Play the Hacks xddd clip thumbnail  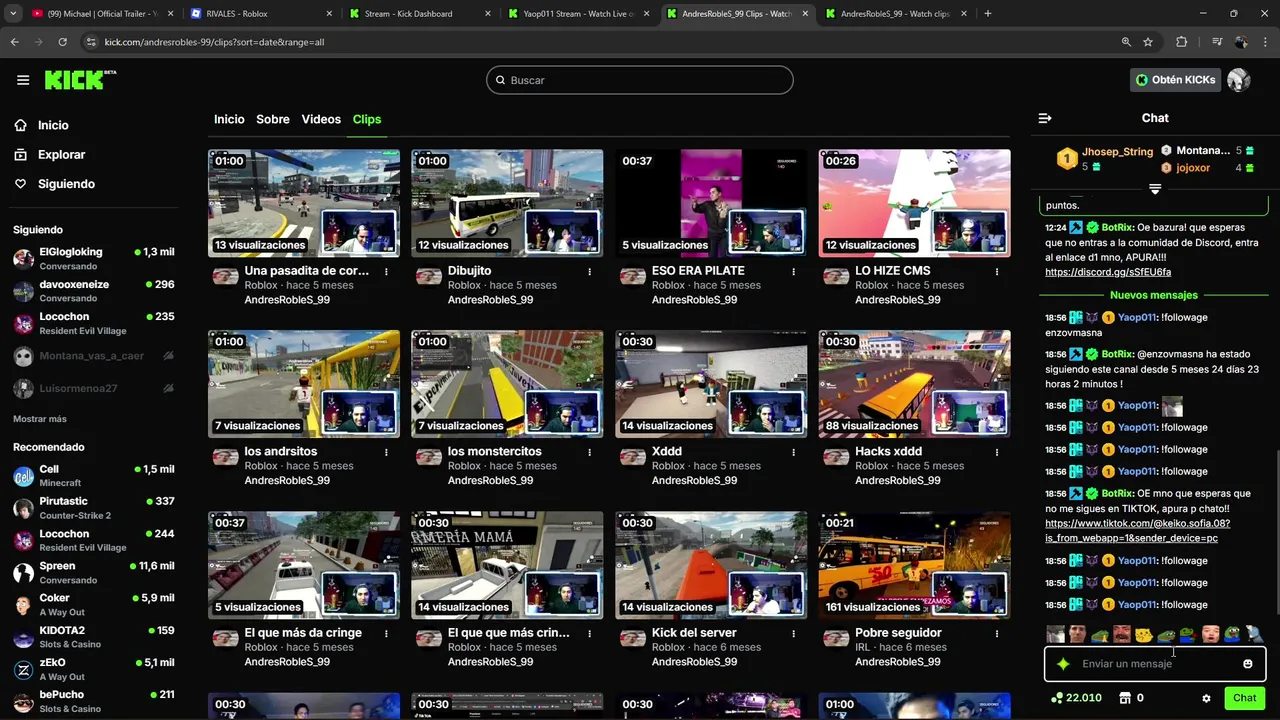914,384
